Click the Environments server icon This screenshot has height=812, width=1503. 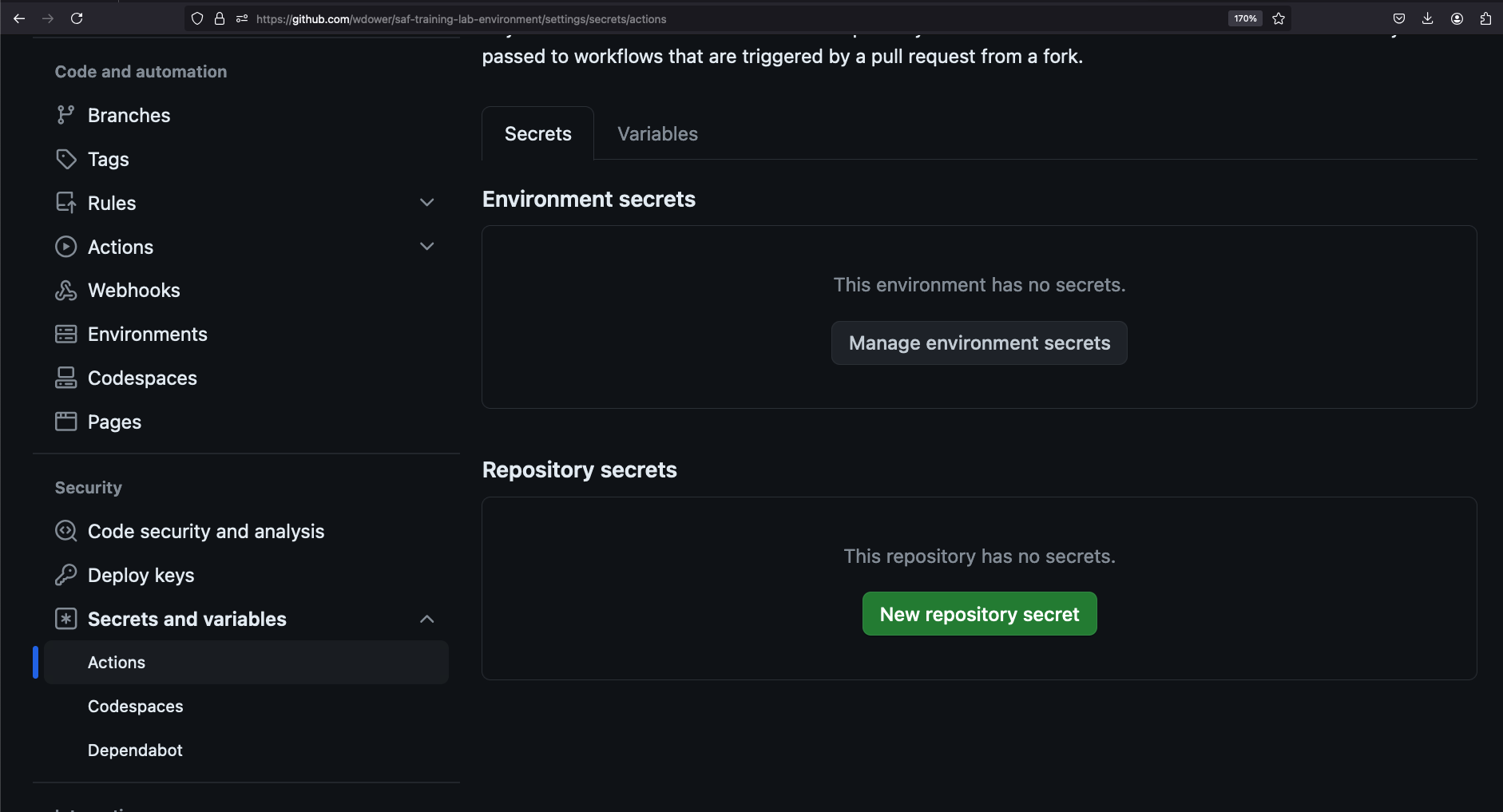click(x=65, y=335)
